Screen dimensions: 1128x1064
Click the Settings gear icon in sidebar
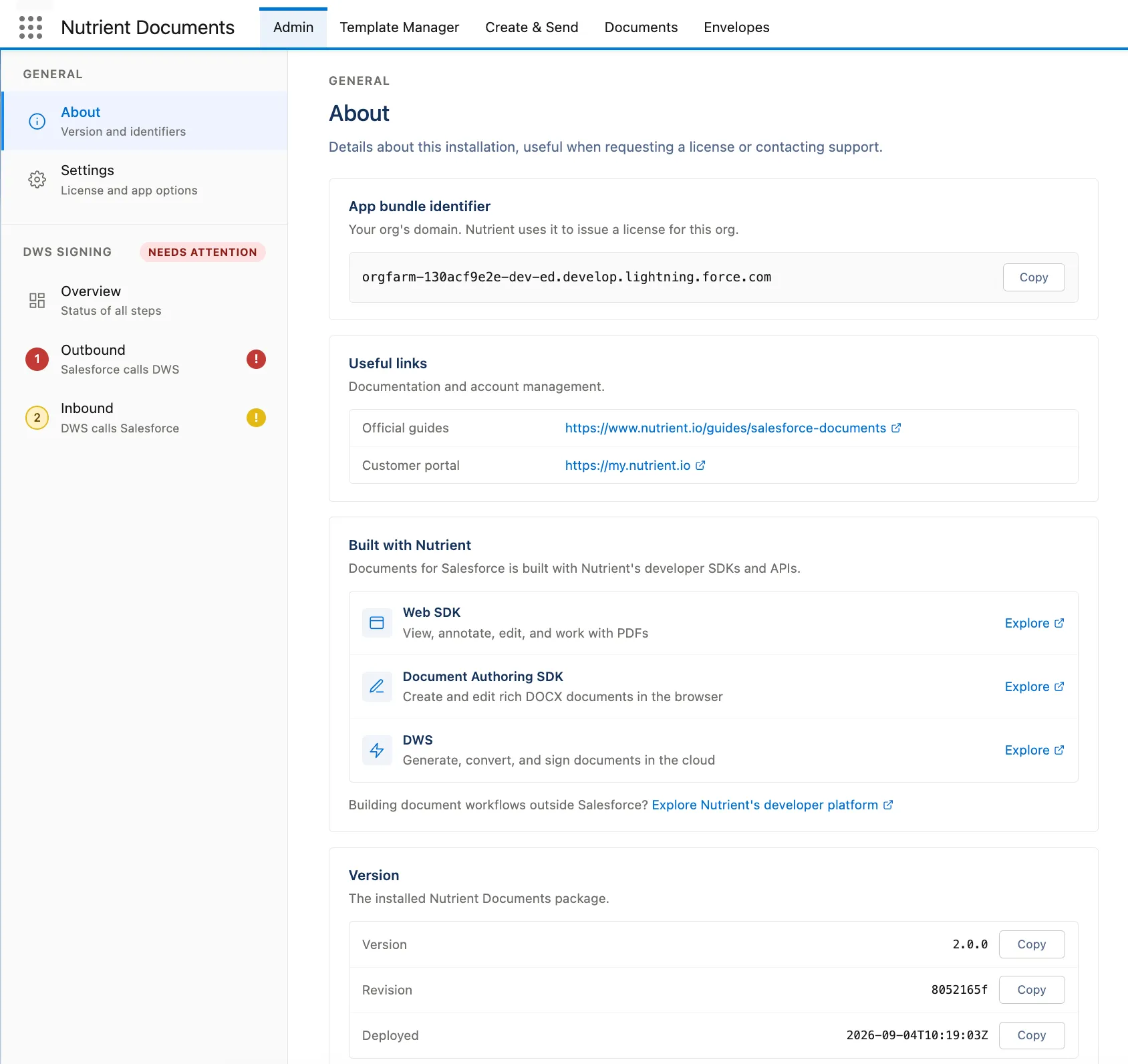[x=37, y=179]
